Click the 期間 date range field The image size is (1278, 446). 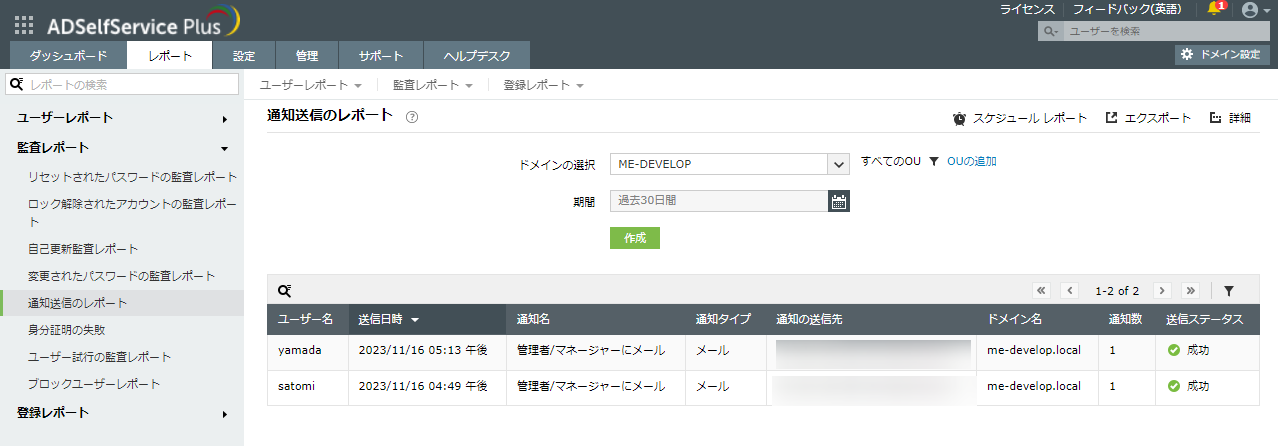point(720,201)
